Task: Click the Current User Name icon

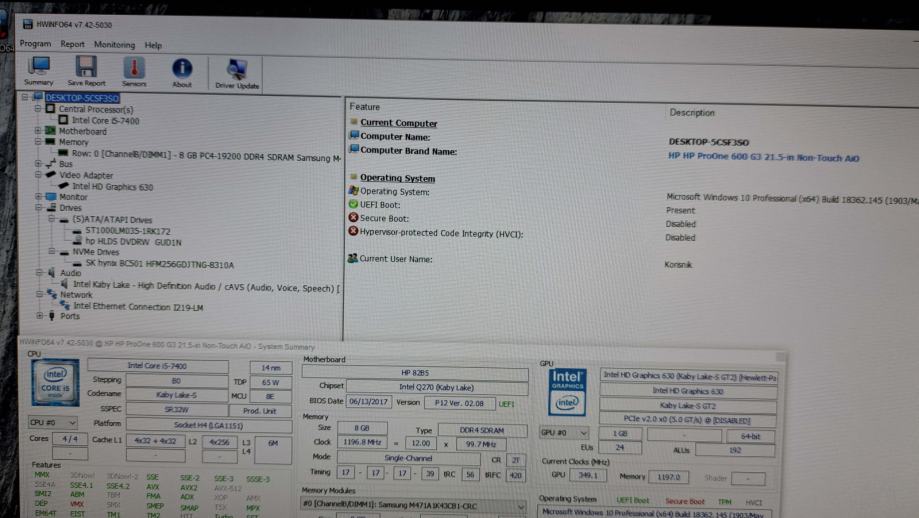Action: coord(352,258)
